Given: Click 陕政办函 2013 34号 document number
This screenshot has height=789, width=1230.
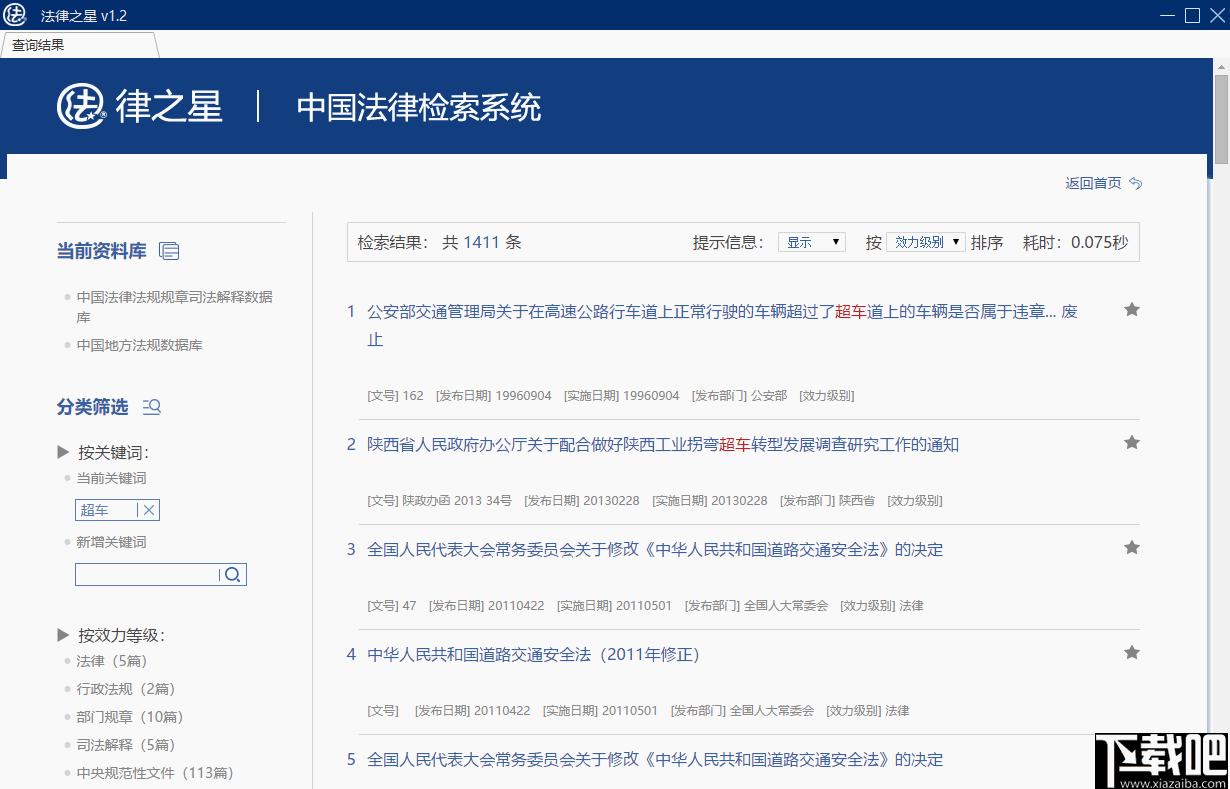Looking at the screenshot, I should pos(440,500).
